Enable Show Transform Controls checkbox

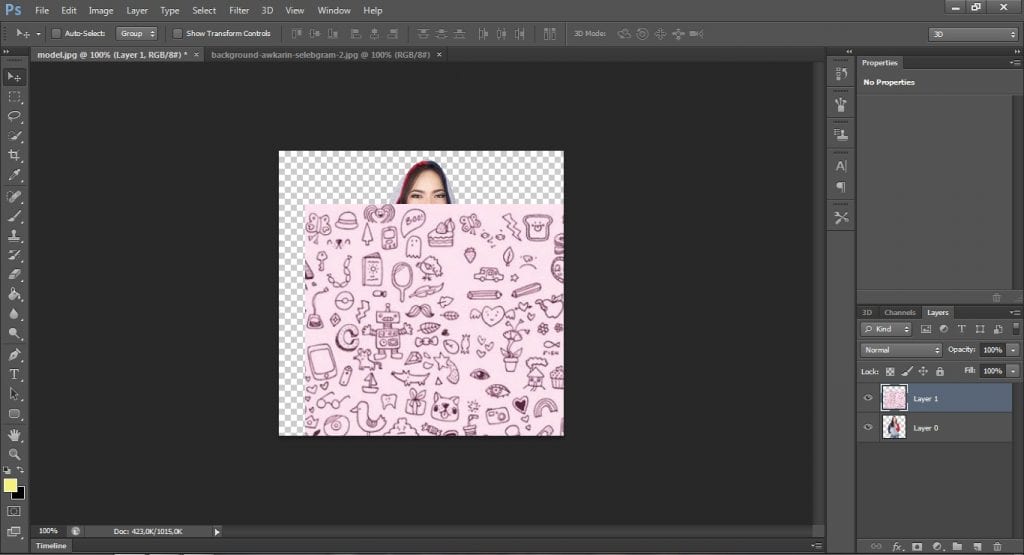pyautogui.click(x=177, y=33)
